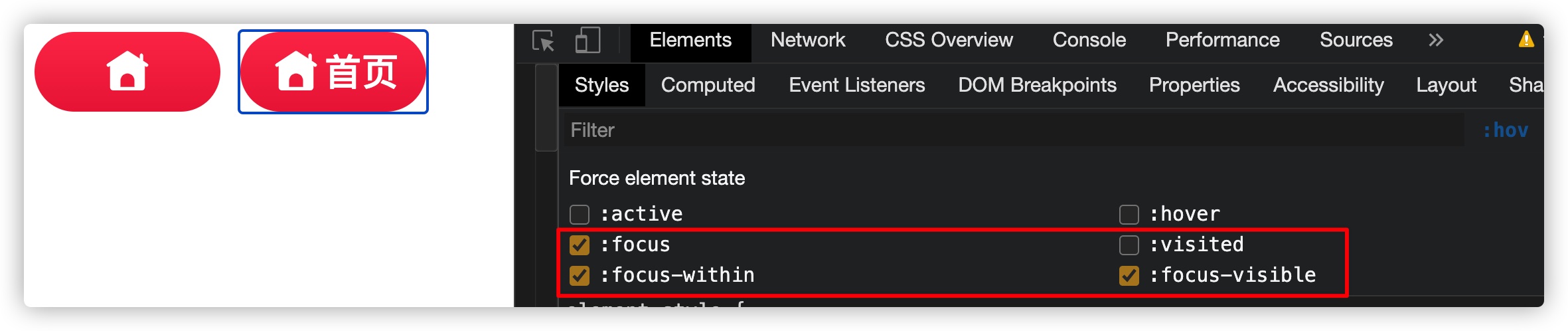Image resolution: width=1568 pixels, height=331 pixels.
Task: Uncheck the :focus-within checkbox
Action: [x=580, y=275]
